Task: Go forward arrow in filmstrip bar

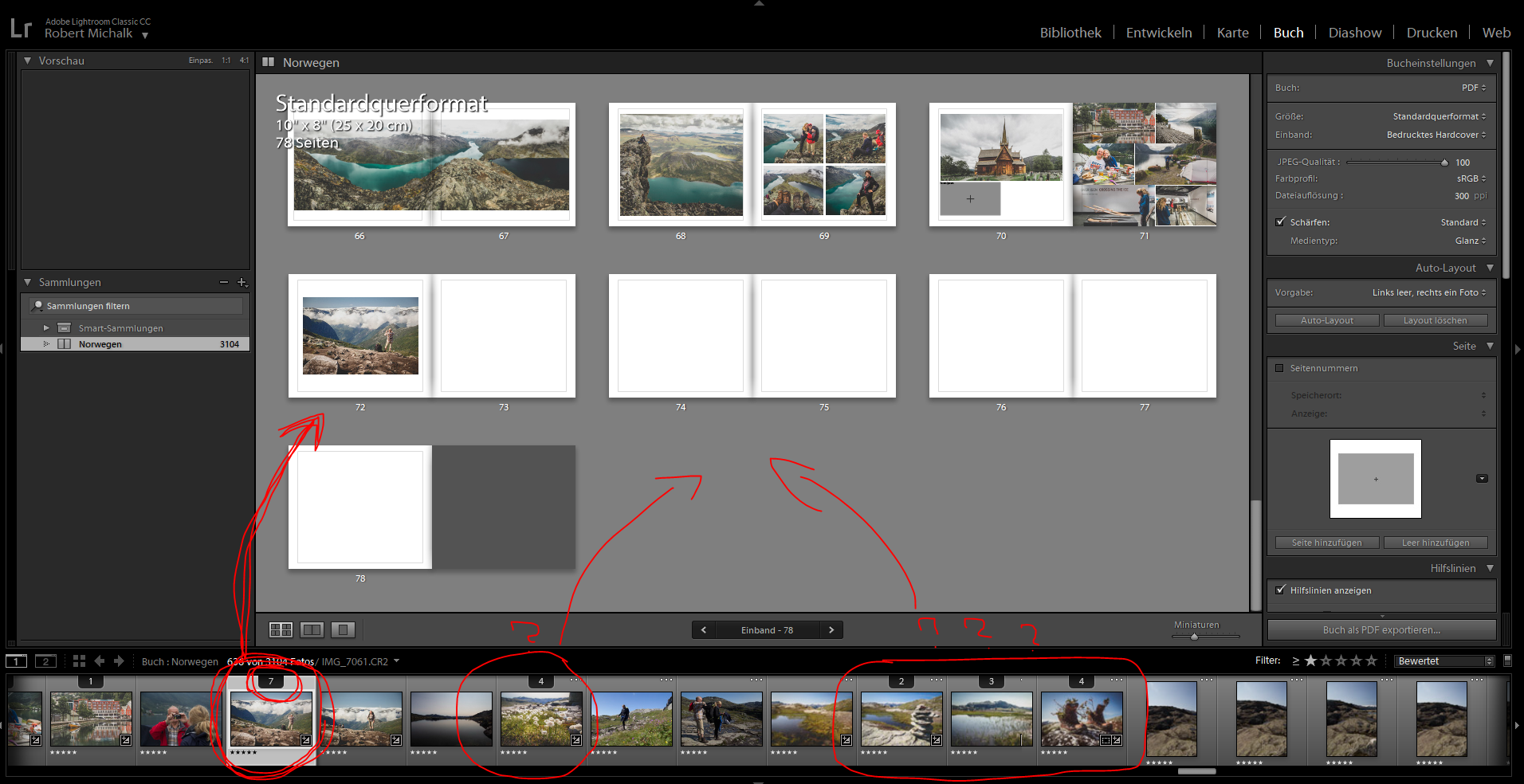Action: pos(119,661)
